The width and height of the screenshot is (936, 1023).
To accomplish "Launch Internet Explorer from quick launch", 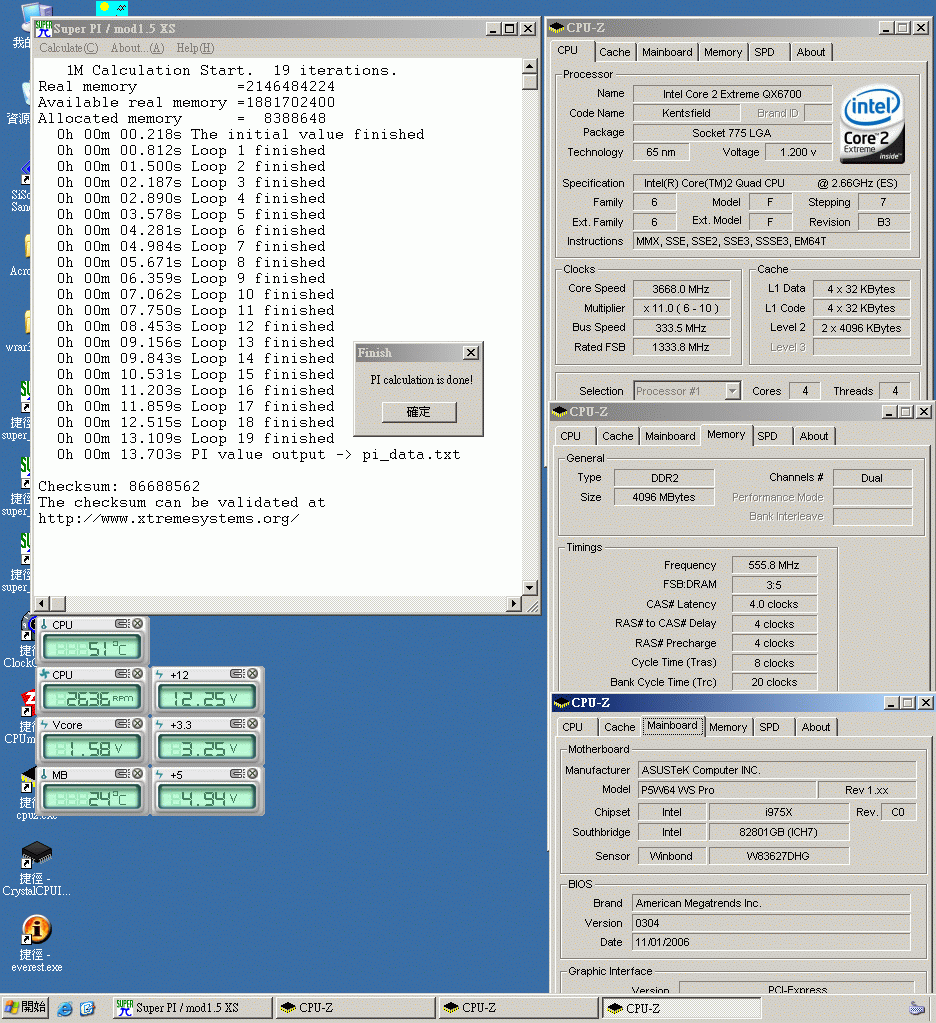I will pos(65,1008).
